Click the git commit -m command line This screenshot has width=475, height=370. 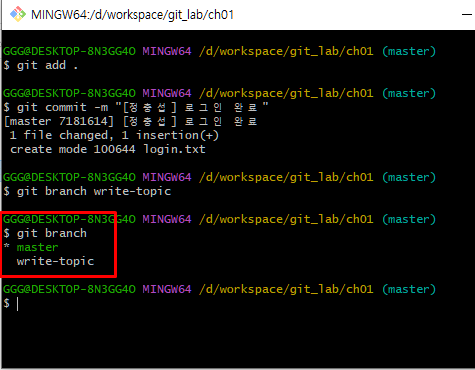(x=136, y=107)
